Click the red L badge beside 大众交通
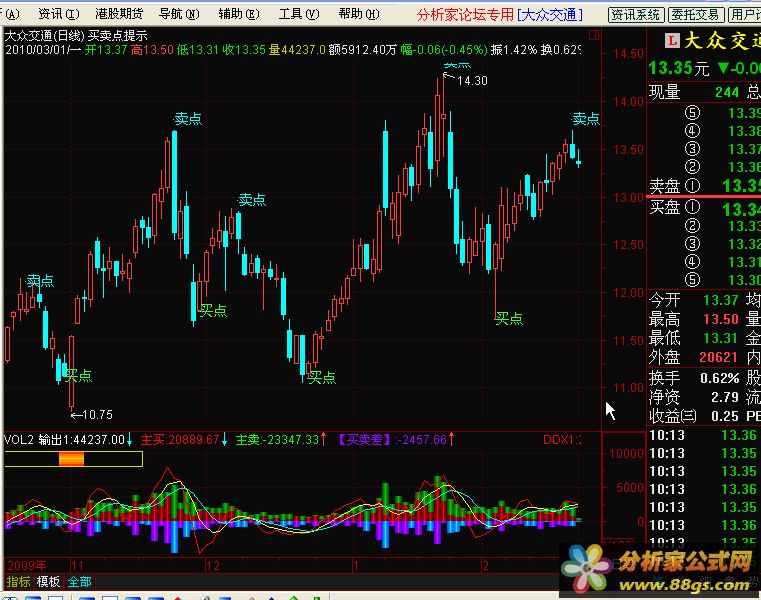 [x=672, y=40]
